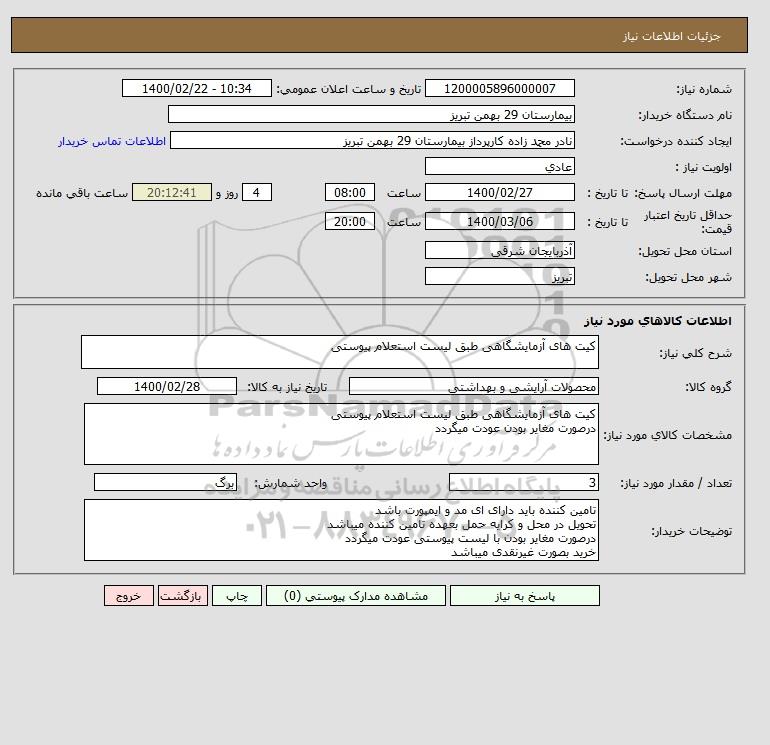The height and width of the screenshot is (745, 770).
Task: Click label تعداد / مقدار مورد نیاز
Action: [x=676, y=483]
